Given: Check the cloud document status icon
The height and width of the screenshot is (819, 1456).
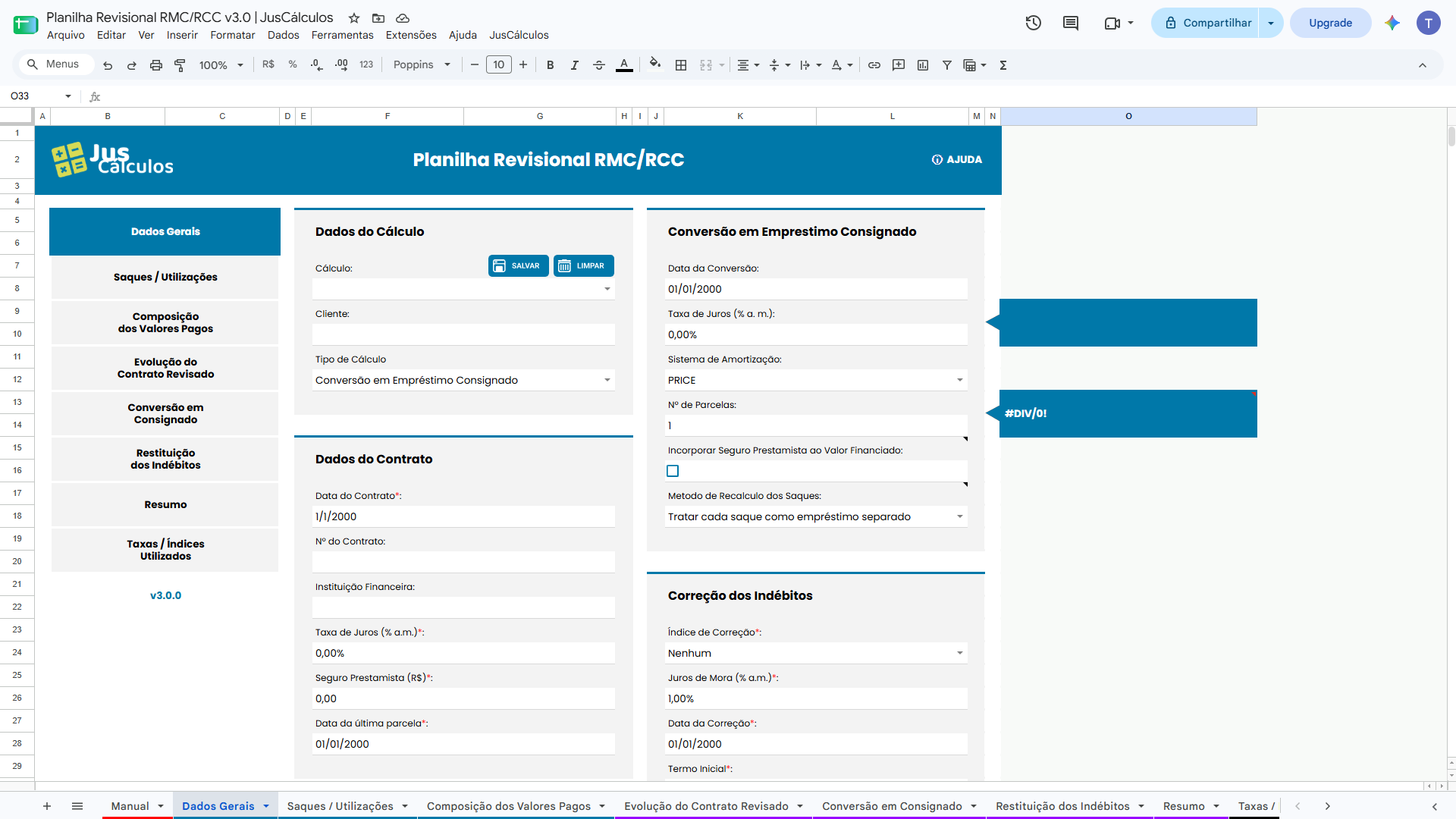Looking at the screenshot, I should coord(403,17).
